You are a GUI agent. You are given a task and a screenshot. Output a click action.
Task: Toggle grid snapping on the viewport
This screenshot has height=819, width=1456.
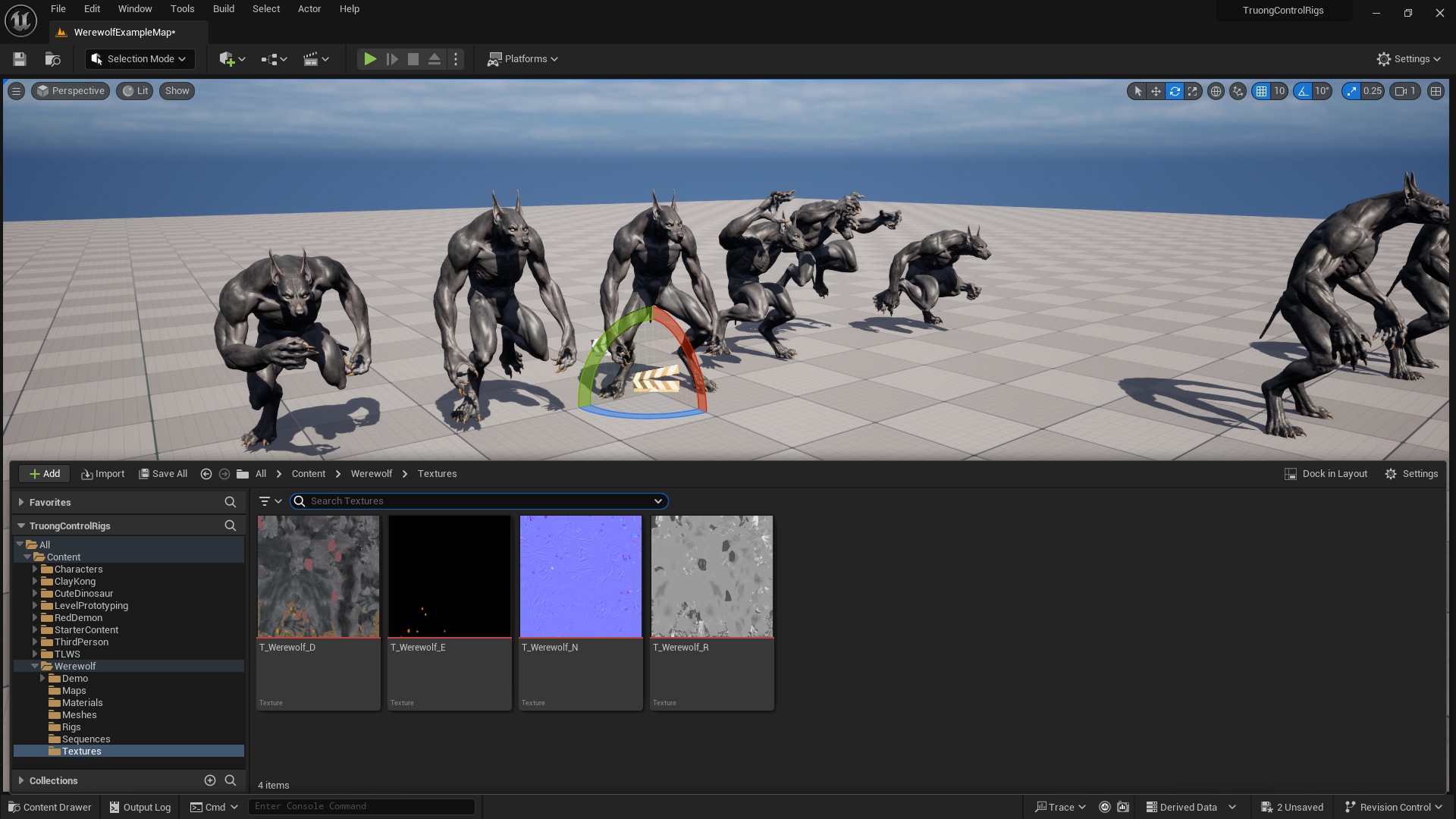click(x=1261, y=91)
